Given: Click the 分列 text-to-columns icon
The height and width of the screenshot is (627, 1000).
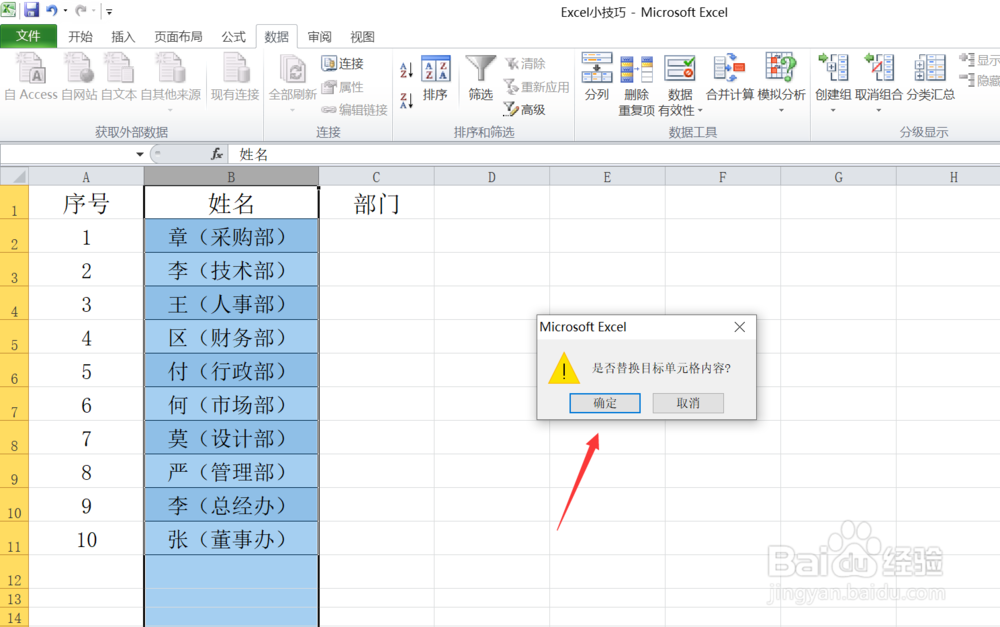Looking at the screenshot, I should (597, 75).
